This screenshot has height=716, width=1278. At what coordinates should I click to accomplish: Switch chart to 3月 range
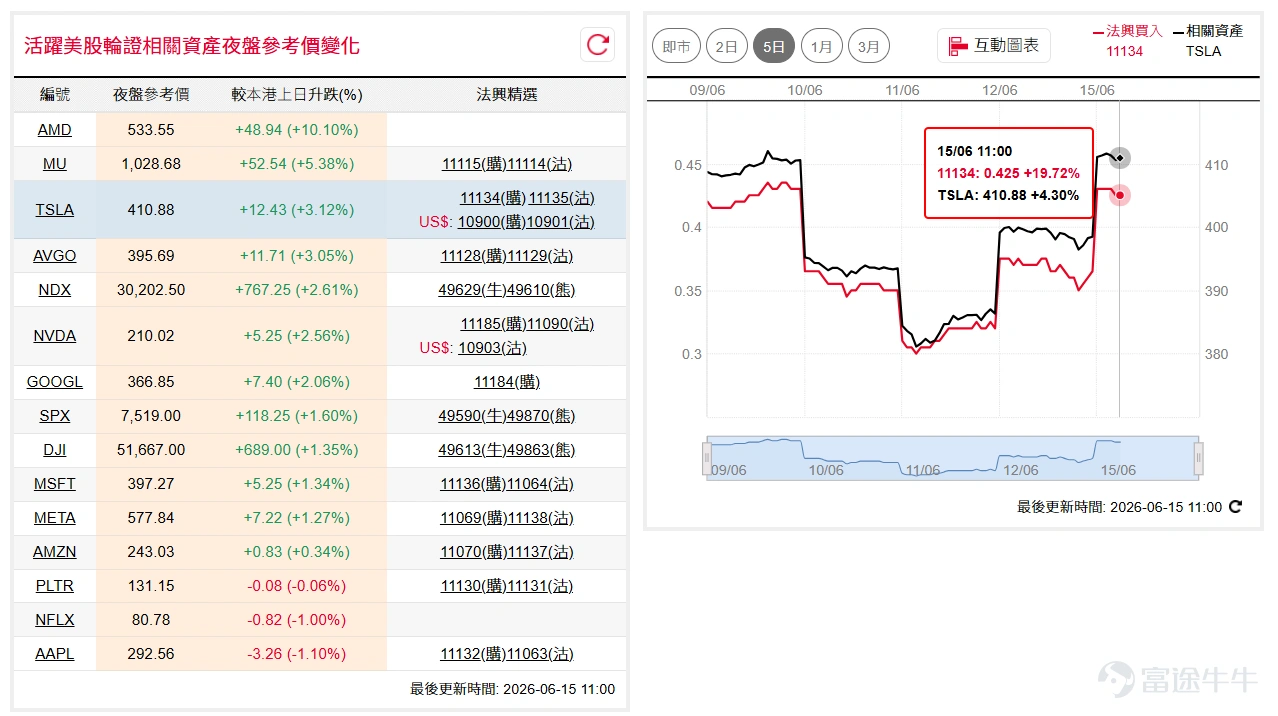point(869,46)
